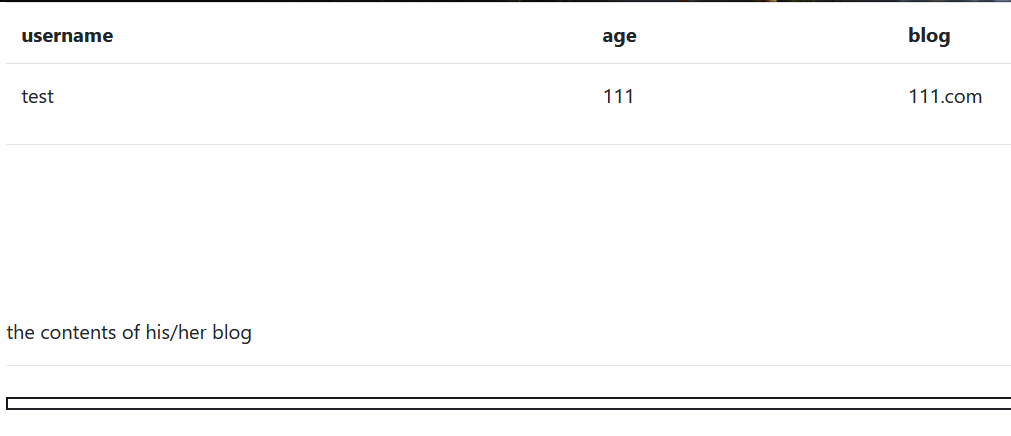Click the username column header
The width and height of the screenshot is (1011, 436).
(x=67, y=35)
